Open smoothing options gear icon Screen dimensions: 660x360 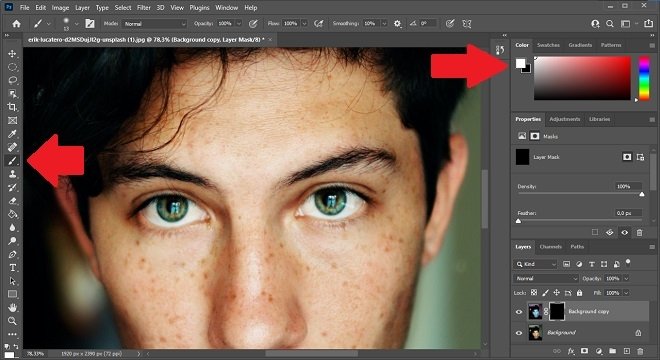click(x=397, y=24)
